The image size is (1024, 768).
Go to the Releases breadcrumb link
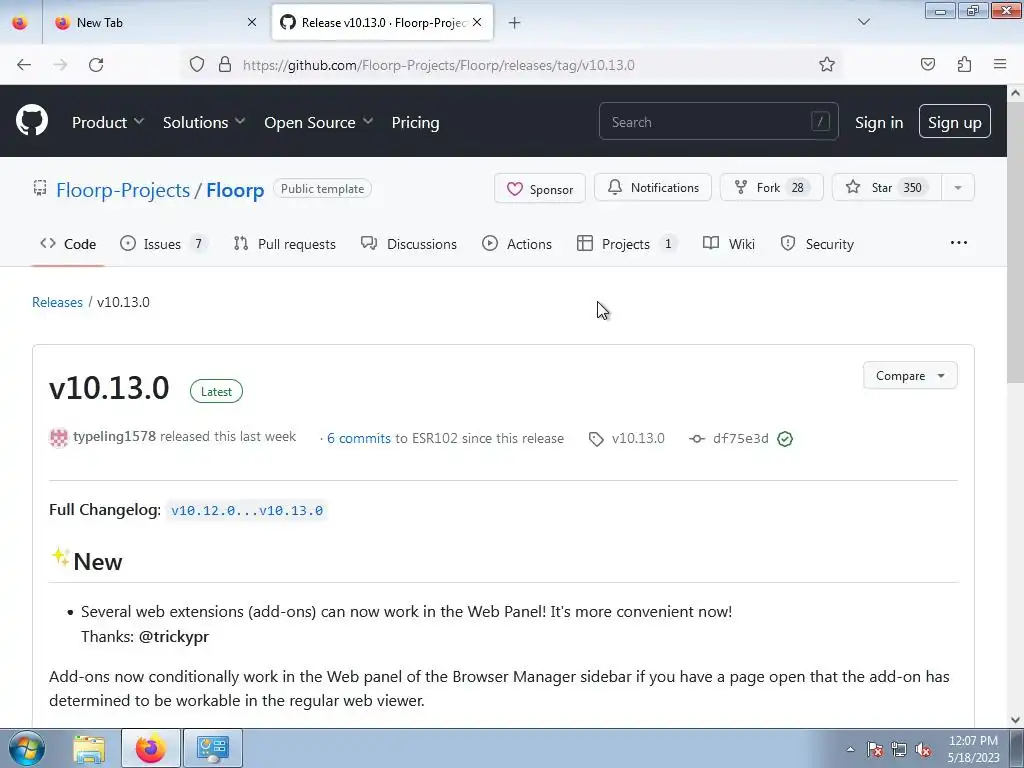(57, 302)
